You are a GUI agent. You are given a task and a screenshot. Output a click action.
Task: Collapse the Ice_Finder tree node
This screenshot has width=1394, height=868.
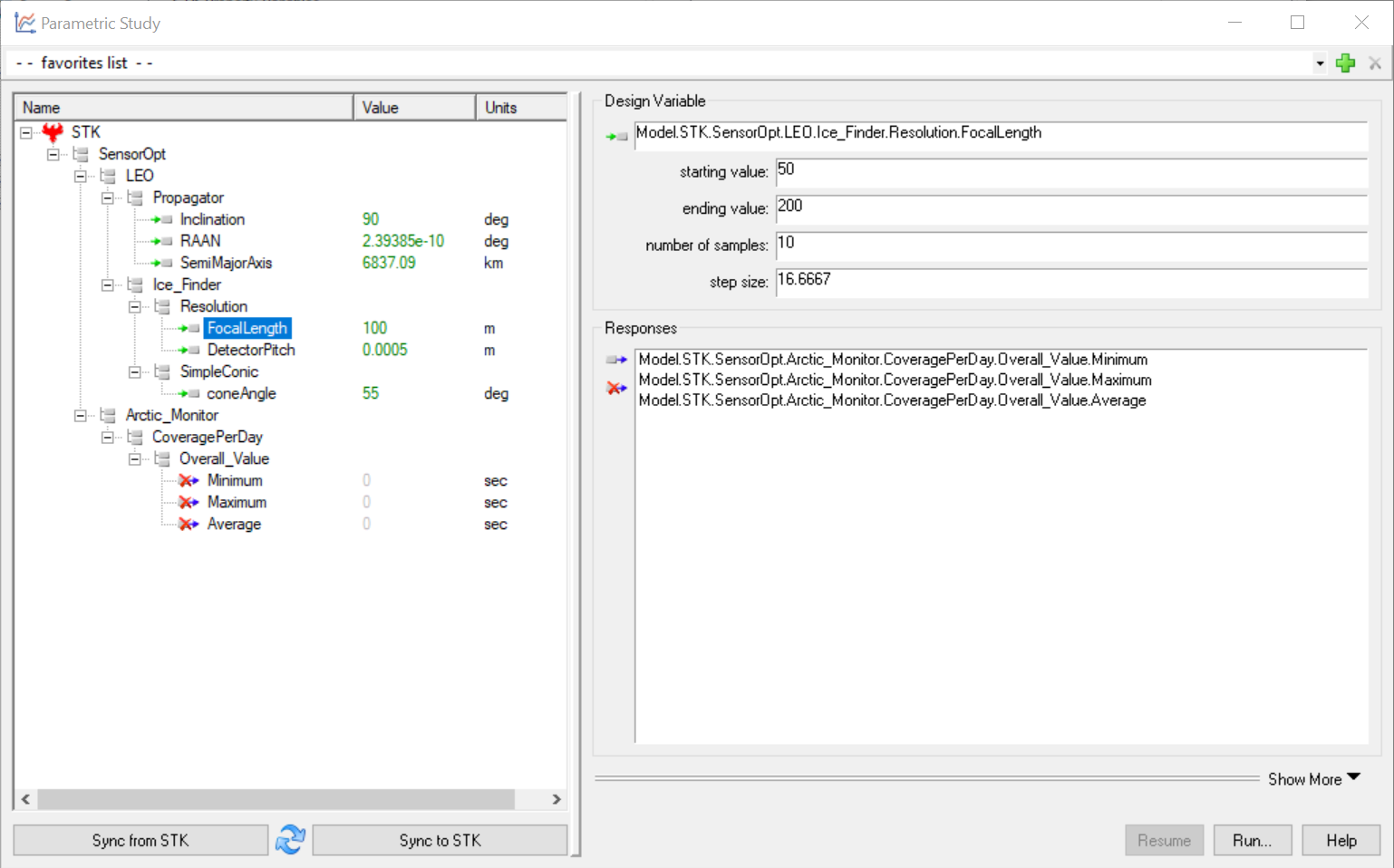point(108,285)
